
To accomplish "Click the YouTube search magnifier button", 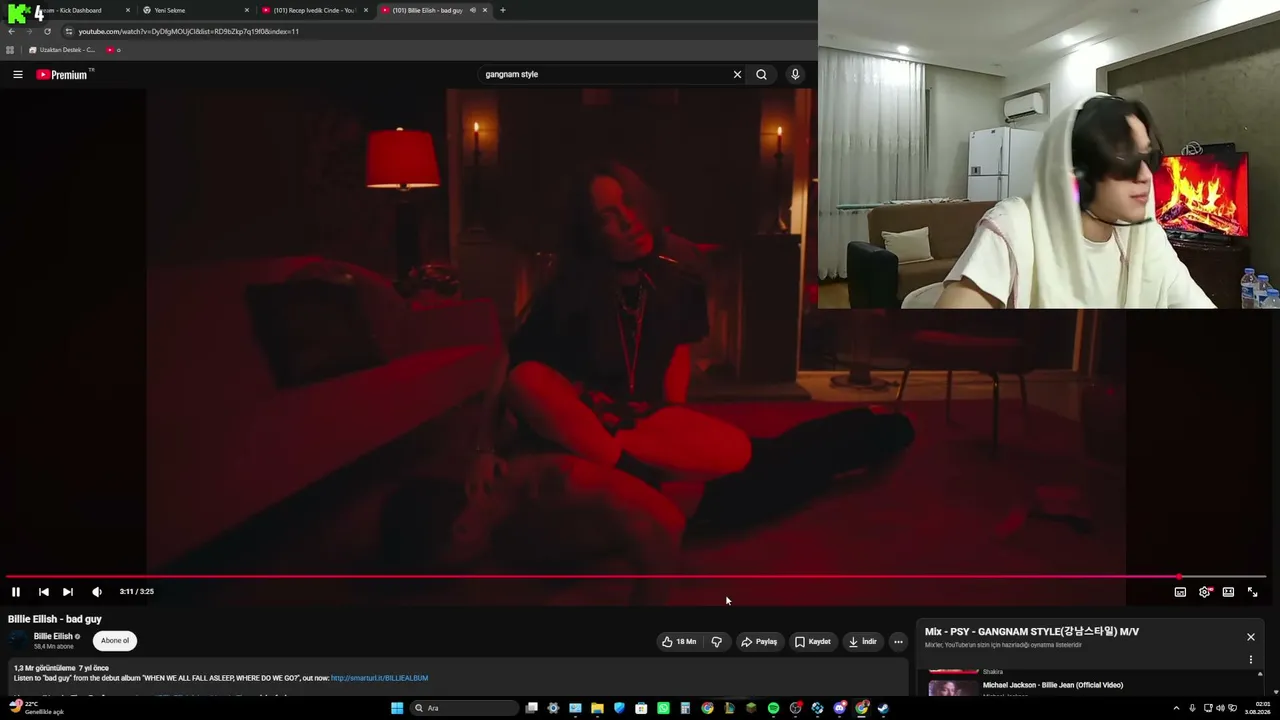I will click(761, 74).
